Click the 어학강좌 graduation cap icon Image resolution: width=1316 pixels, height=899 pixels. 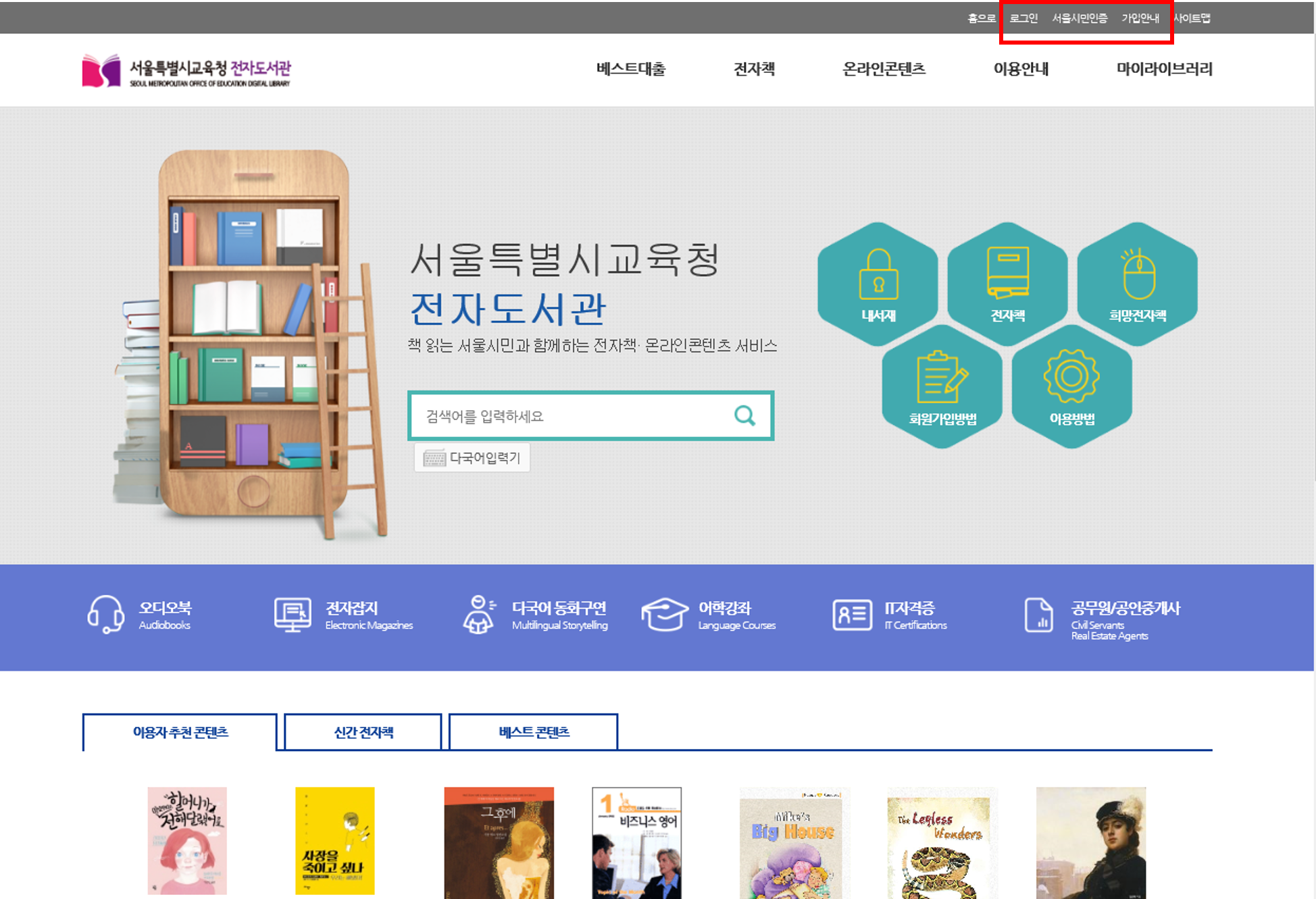coord(665,614)
